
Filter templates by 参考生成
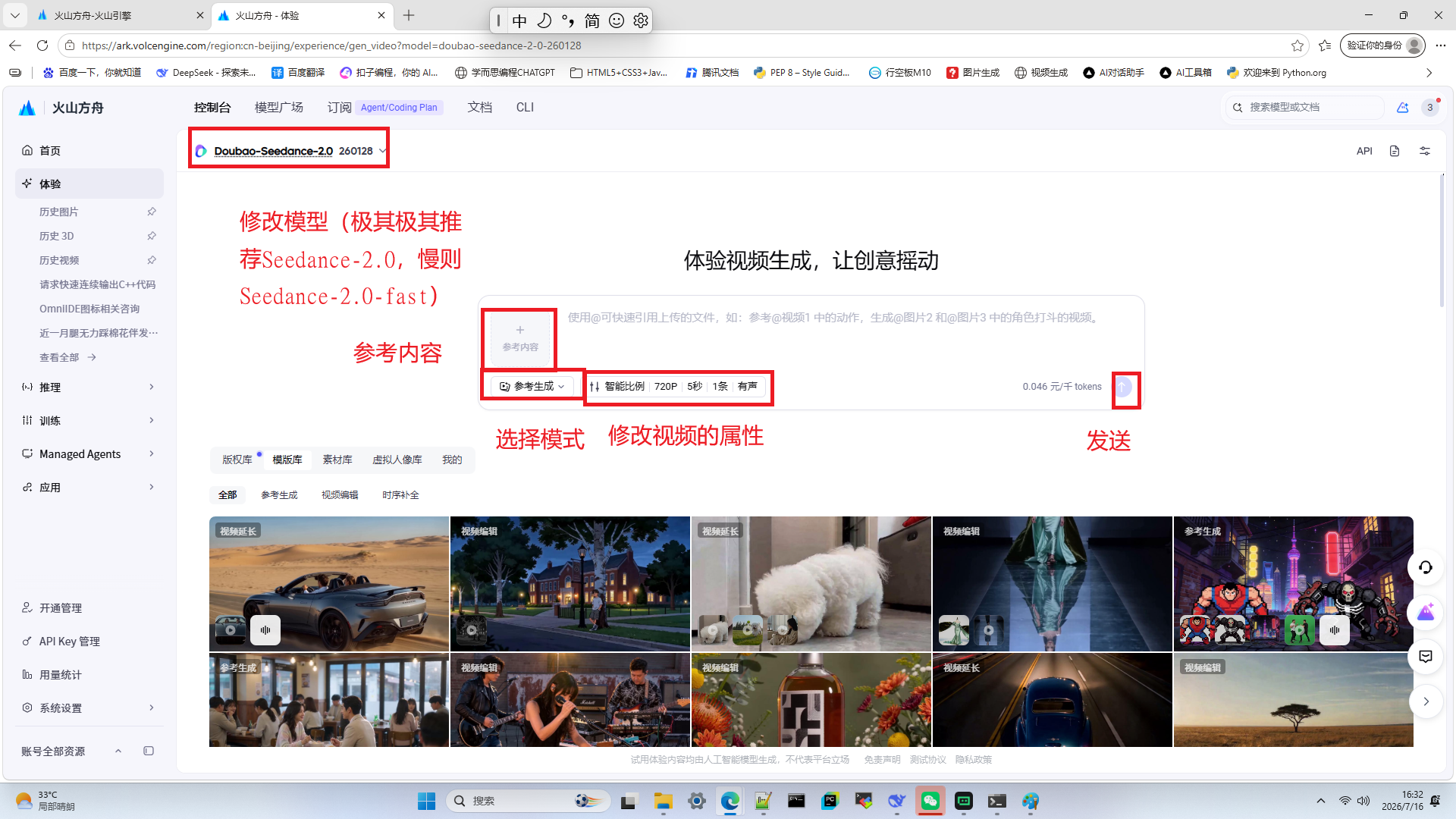[279, 495]
